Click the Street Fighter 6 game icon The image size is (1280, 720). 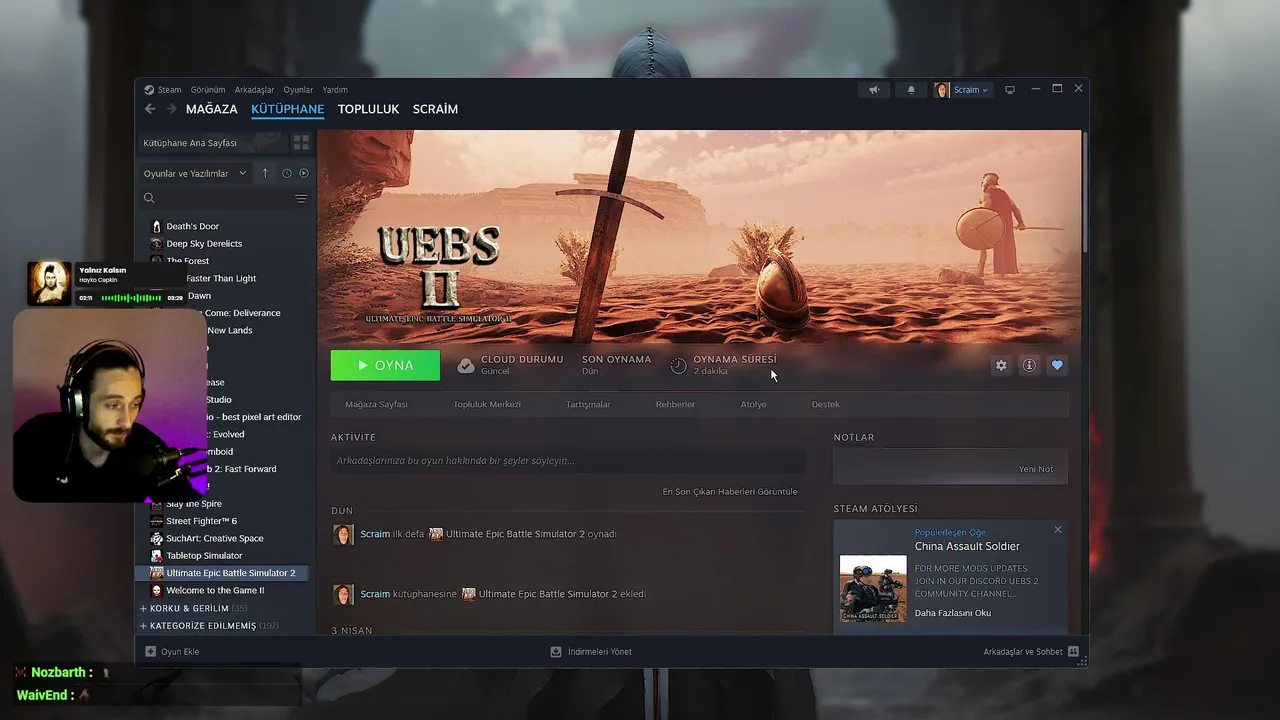[156, 521]
